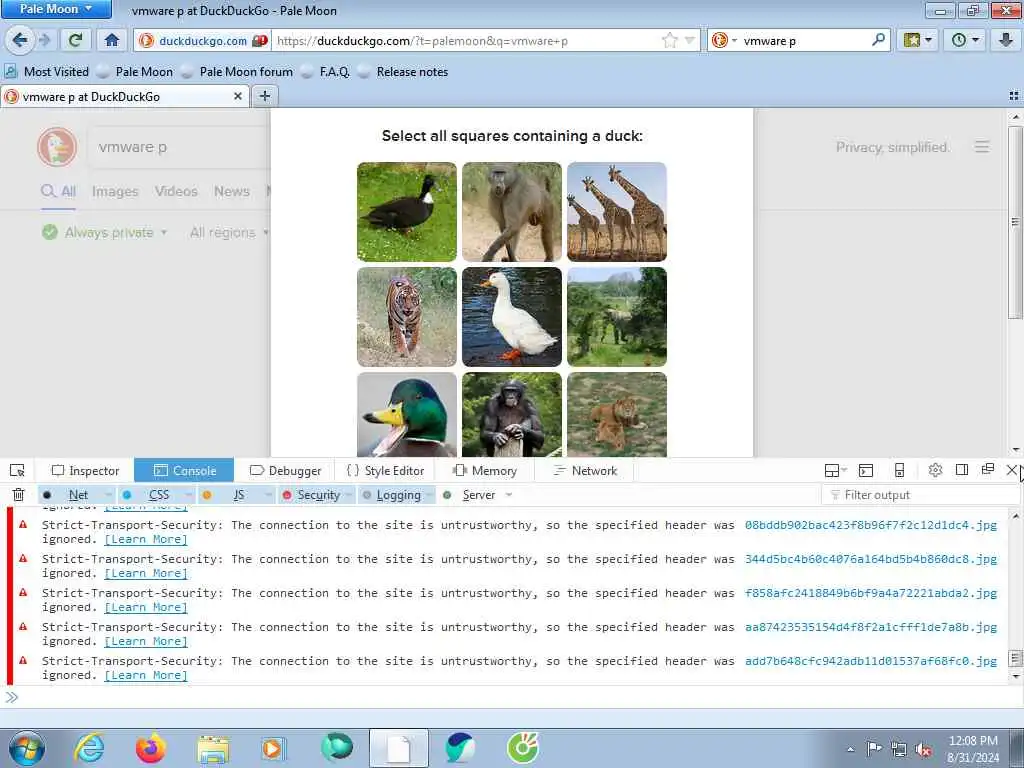Click the Learn More link in the add7b648cfc942adb11d01537af68fc0.jpg row
Viewport: 1024px width, 768px height.
pos(146,675)
